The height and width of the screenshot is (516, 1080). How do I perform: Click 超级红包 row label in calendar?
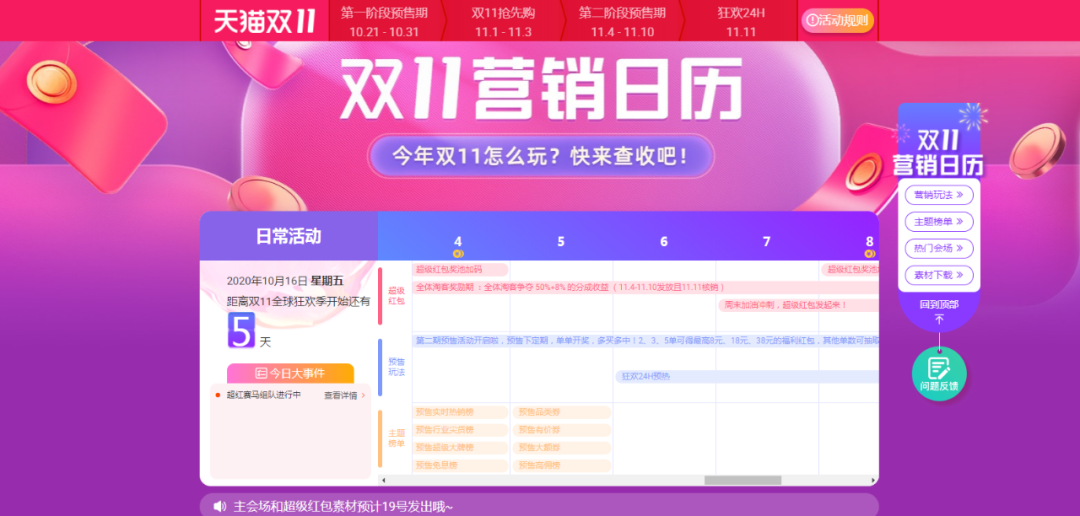pos(396,296)
